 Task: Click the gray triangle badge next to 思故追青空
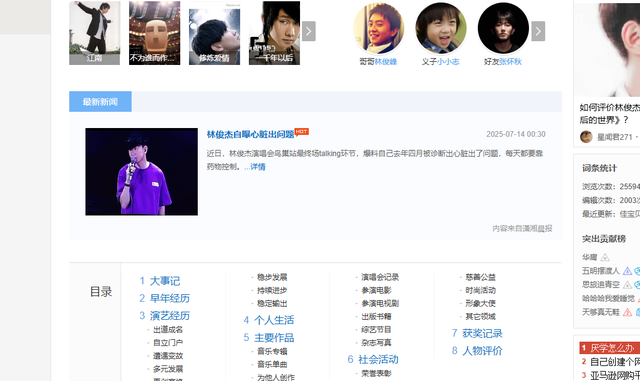click(627, 285)
